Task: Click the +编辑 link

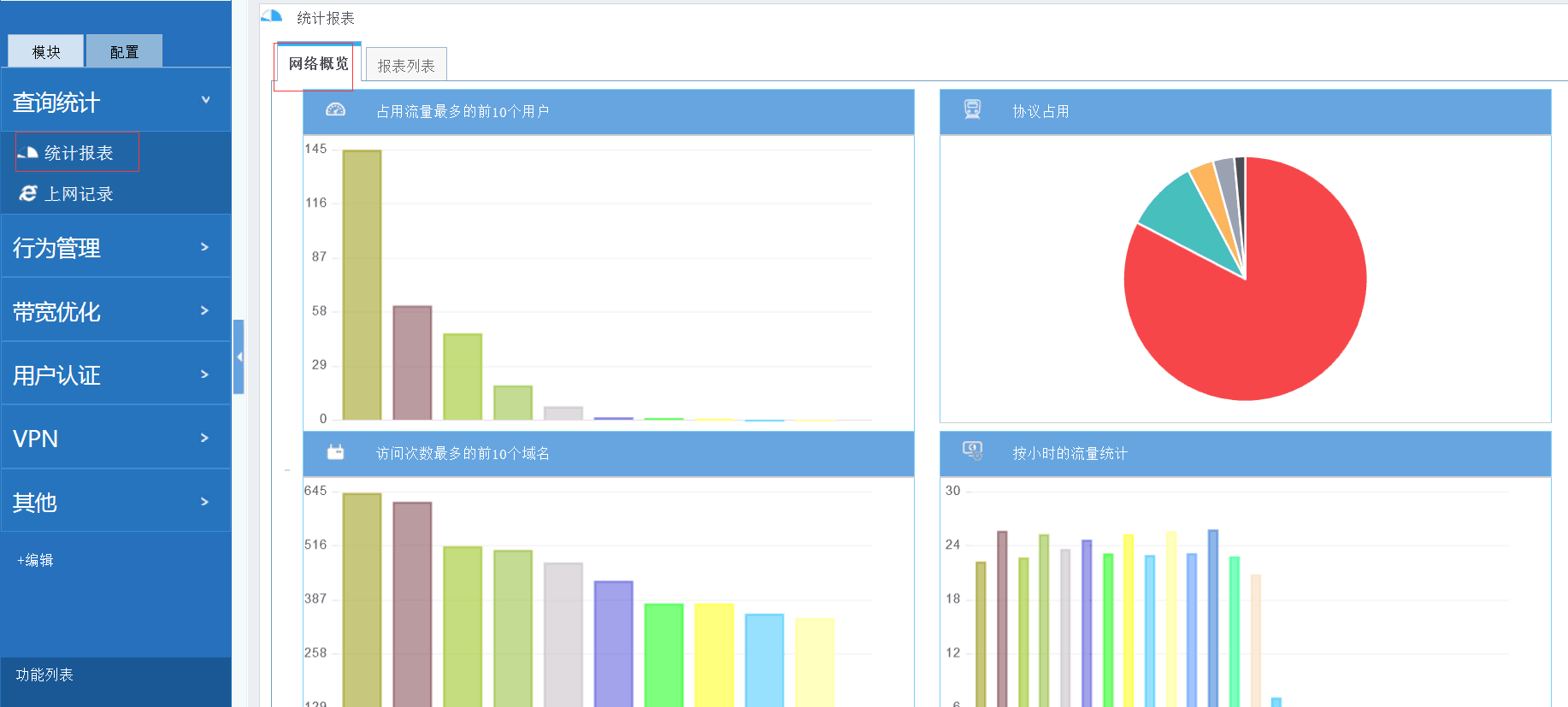Action: [x=35, y=560]
